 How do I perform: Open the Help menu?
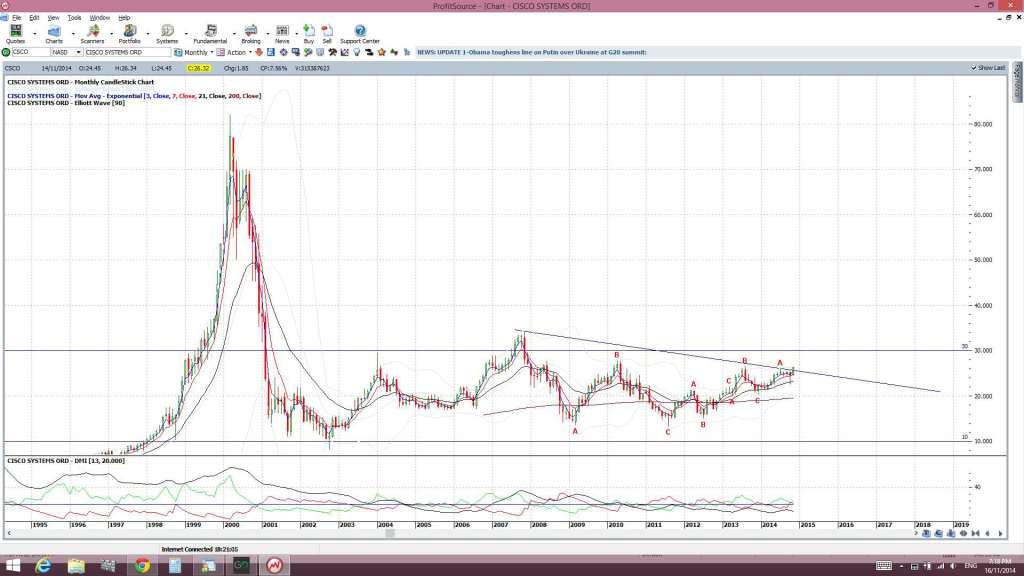124,18
